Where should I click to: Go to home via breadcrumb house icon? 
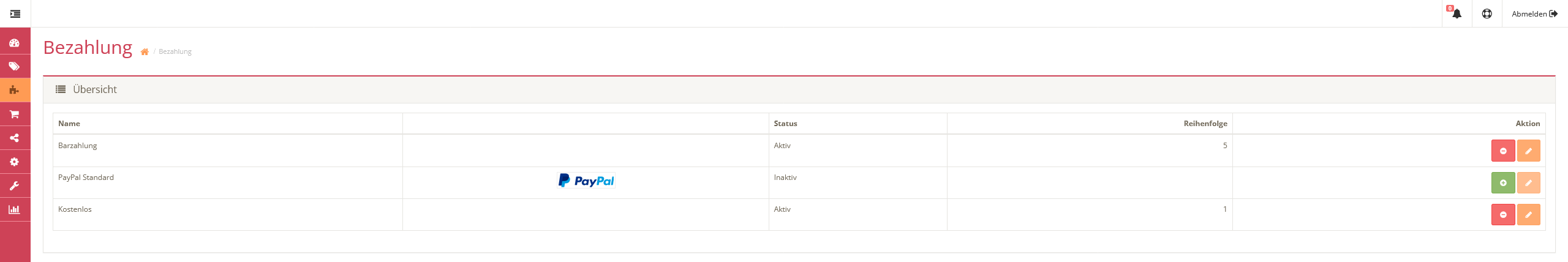(x=145, y=51)
